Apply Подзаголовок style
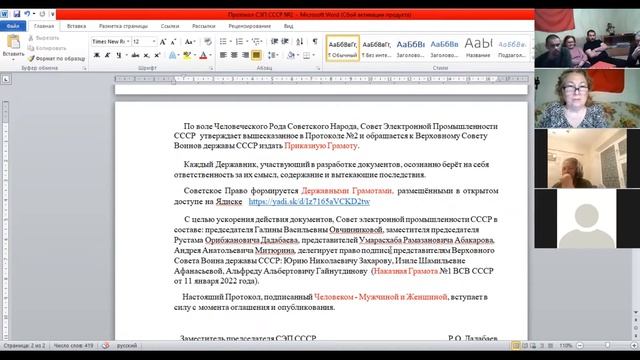The height and width of the screenshot is (360, 640). click(512, 48)
